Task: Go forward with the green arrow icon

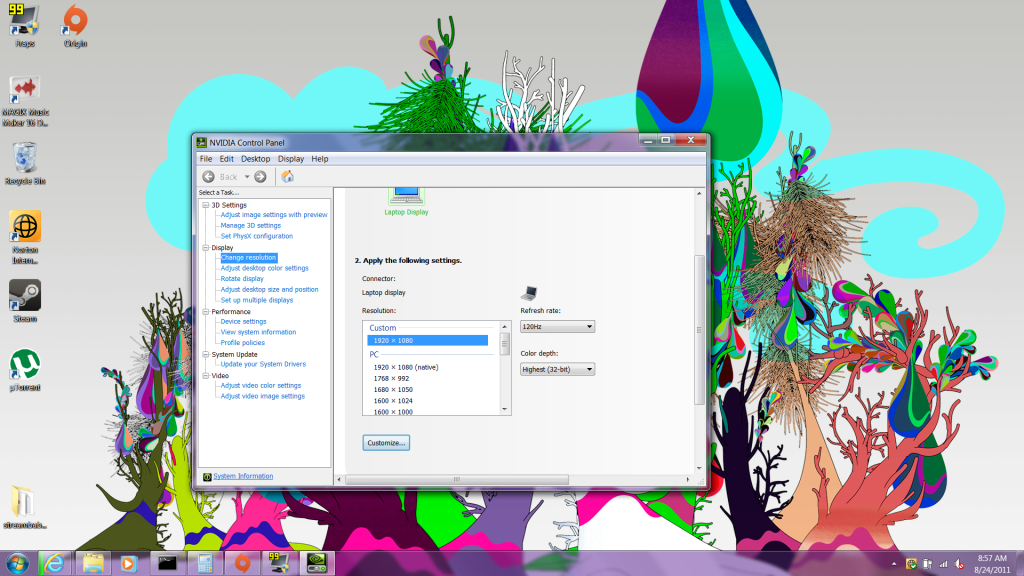Action: tap(261, 177)
